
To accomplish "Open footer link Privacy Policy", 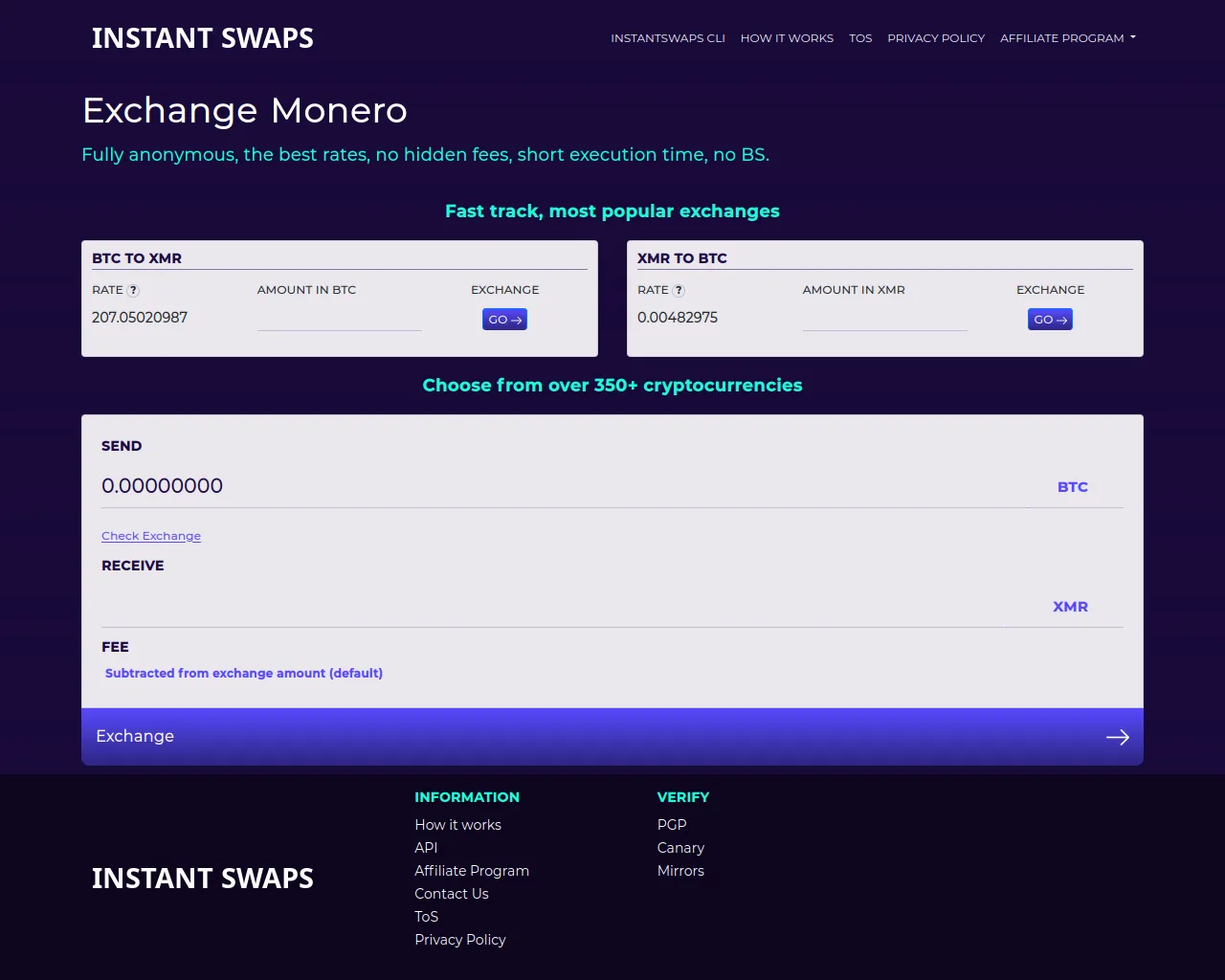I will pyautogui.click(x=460, y=940).
